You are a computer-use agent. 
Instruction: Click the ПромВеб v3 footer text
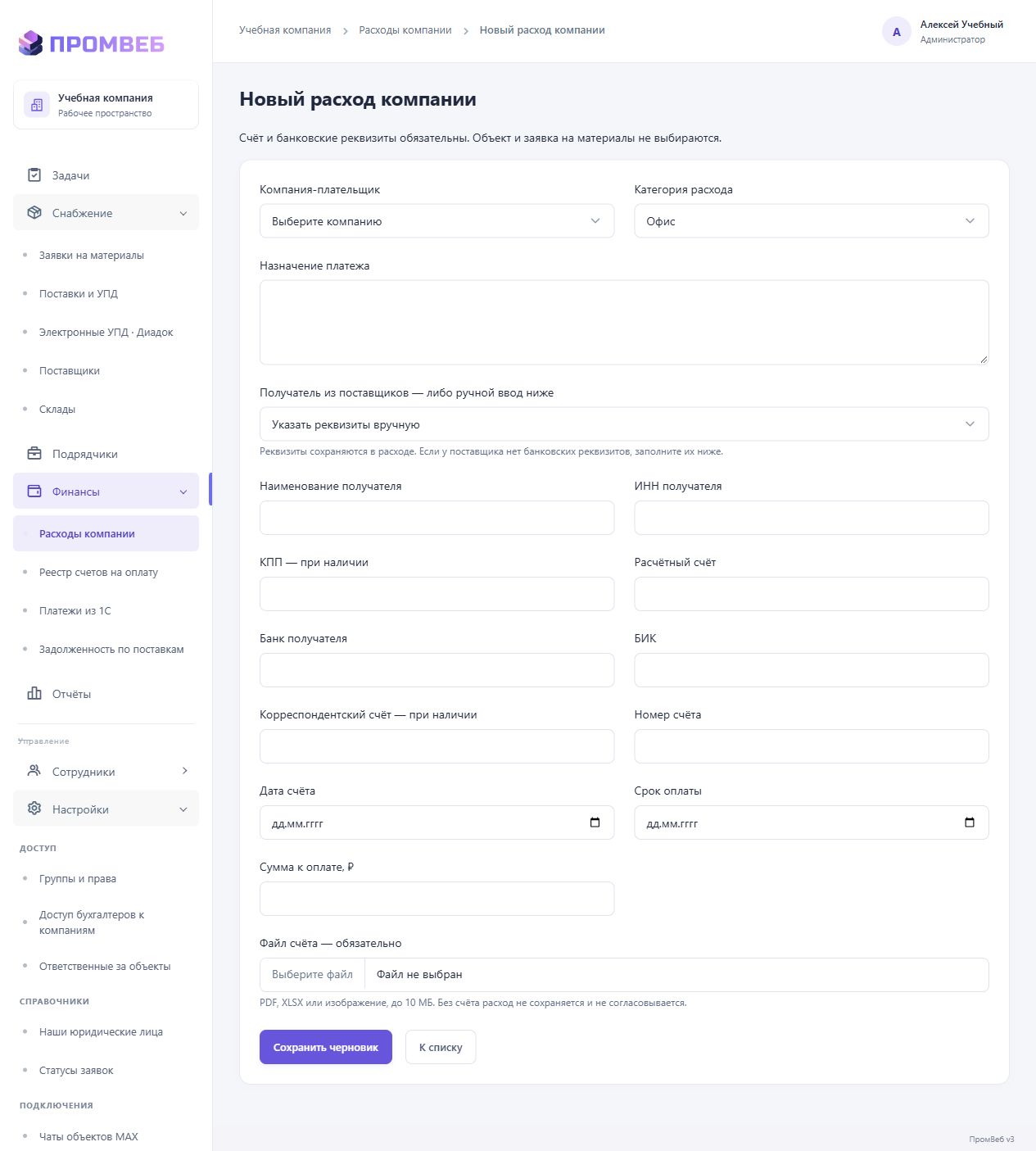[x=992, y=1140]
